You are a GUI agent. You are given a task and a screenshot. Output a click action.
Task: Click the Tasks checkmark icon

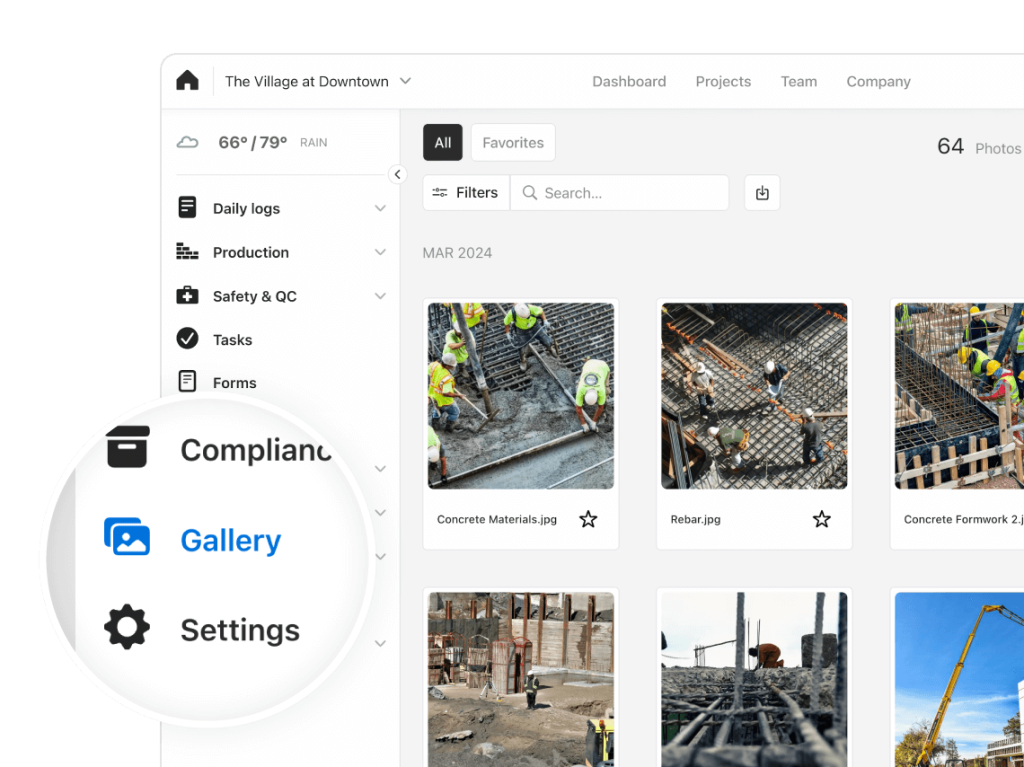[x=187, y=338]
